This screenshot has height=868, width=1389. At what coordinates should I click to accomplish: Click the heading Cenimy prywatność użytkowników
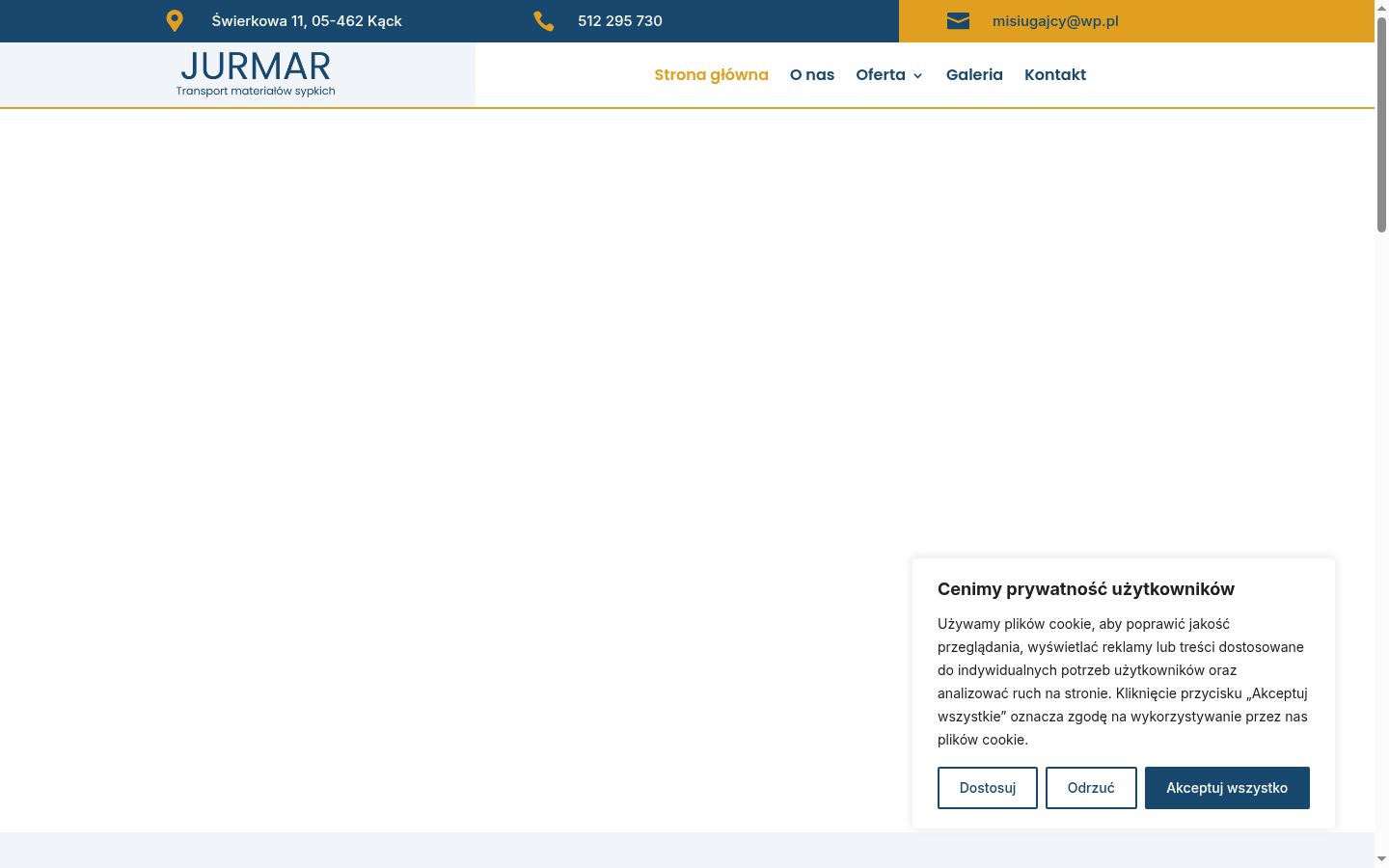(1086, 589)
